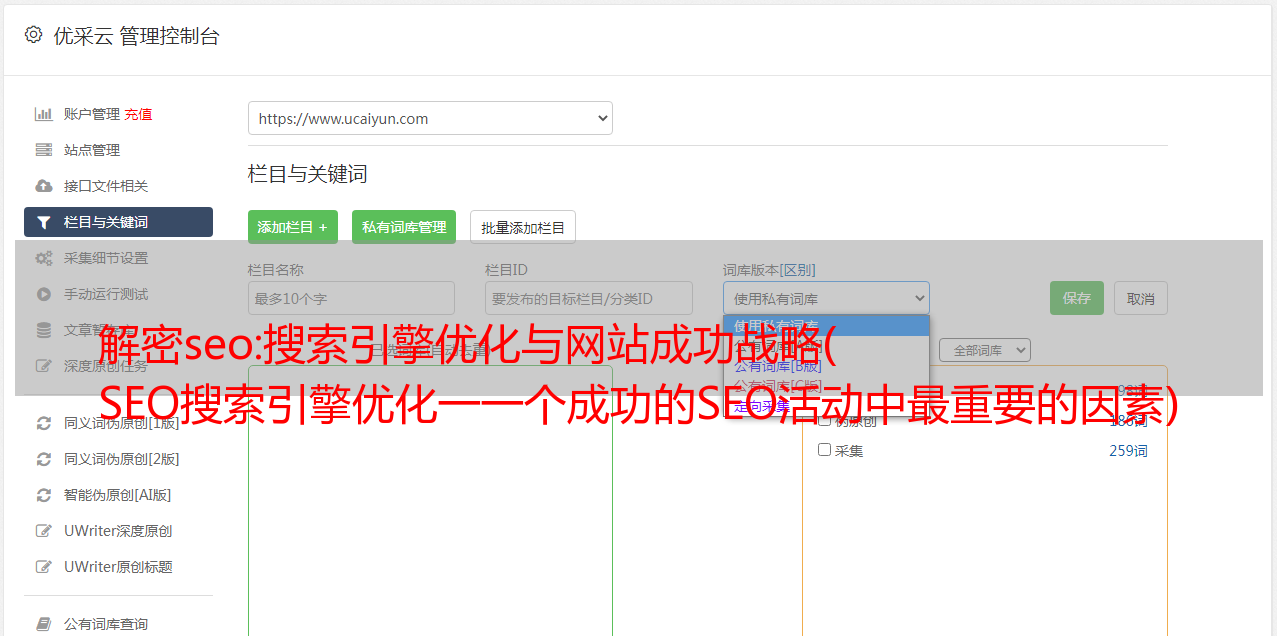Open the 全部词库 filter dropdown

tap(984, 350)
